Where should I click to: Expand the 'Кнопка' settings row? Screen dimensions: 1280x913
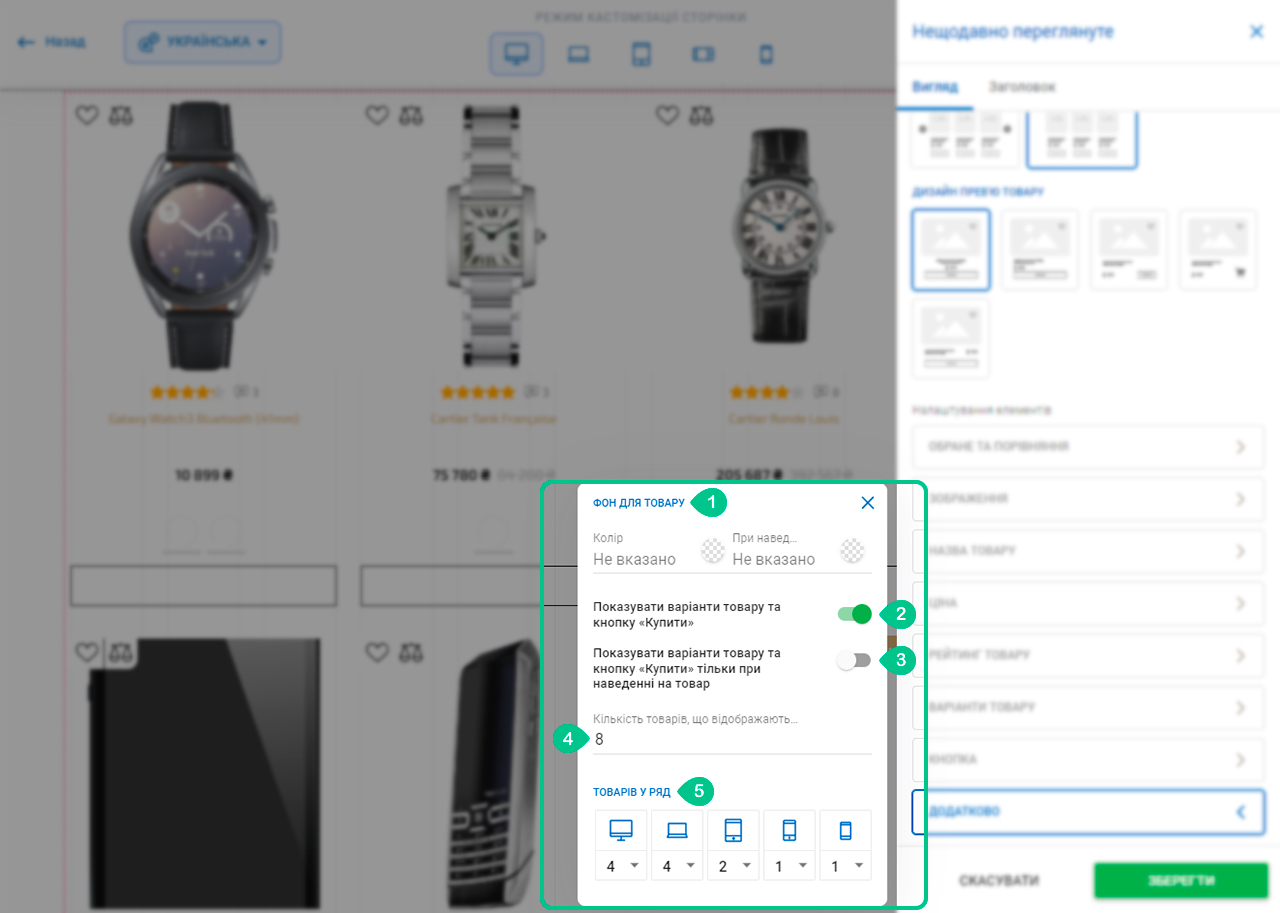[1088, 759]
